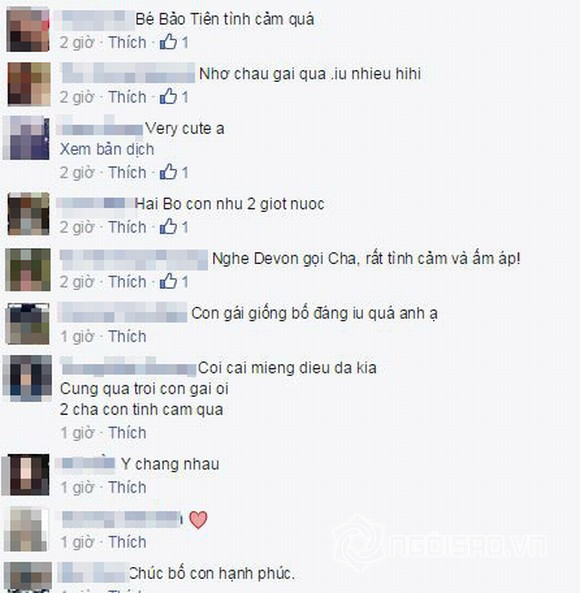Click Thích under the heart emoji comment

127,542
